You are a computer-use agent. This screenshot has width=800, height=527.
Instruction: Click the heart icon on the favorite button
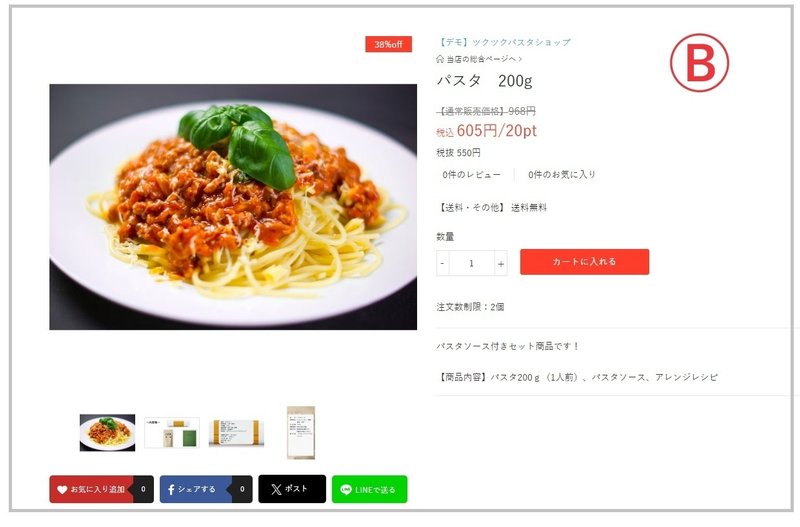click(x=62, y=490)
